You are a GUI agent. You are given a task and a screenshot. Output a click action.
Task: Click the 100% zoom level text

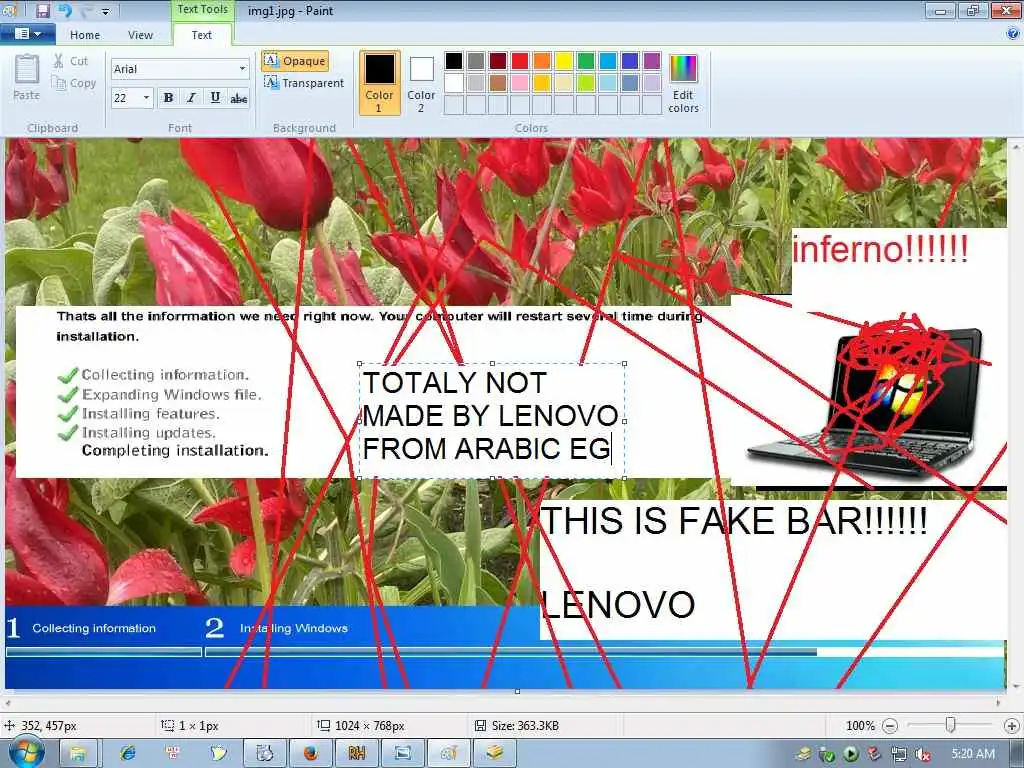point(859,726)
